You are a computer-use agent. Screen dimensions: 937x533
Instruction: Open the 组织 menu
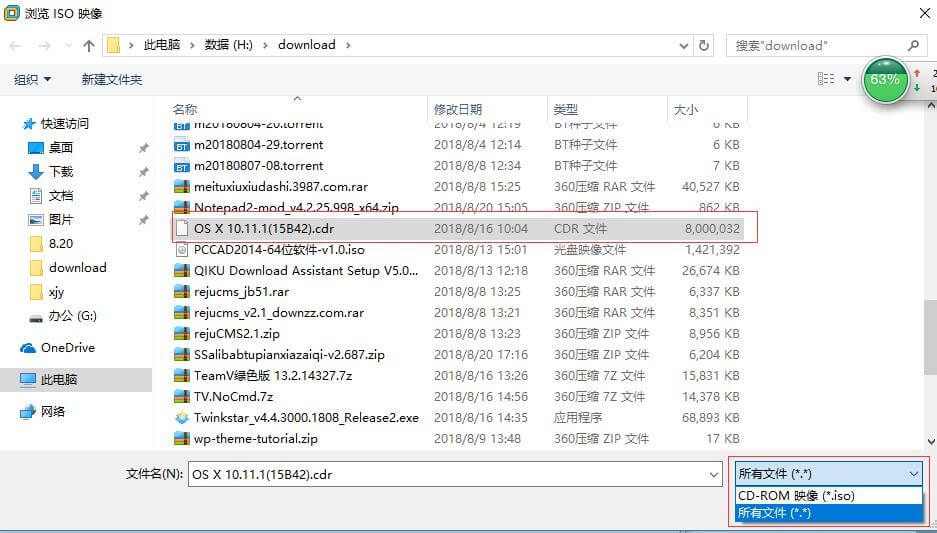(32, 79)
